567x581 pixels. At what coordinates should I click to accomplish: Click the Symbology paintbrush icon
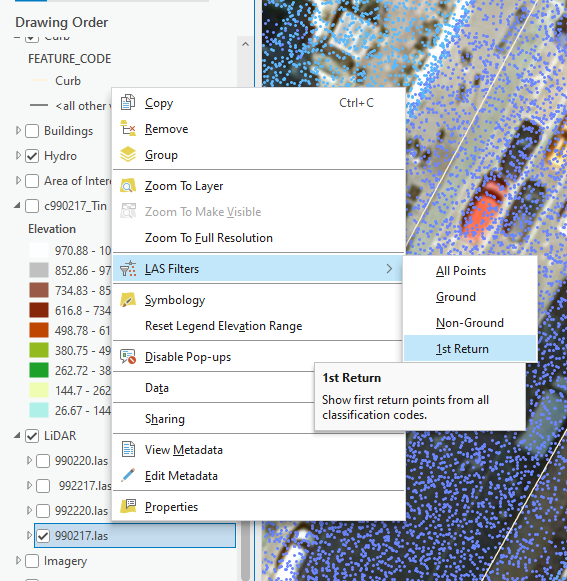tap(128, 300)
